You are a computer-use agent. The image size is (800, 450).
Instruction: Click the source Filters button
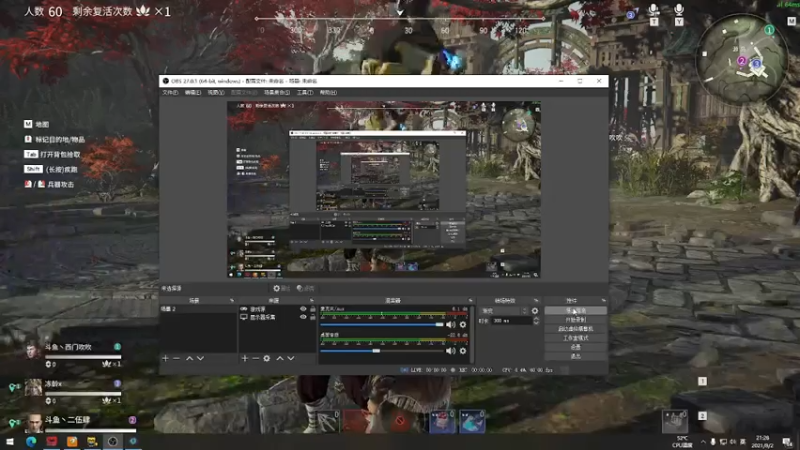(305, 288)
